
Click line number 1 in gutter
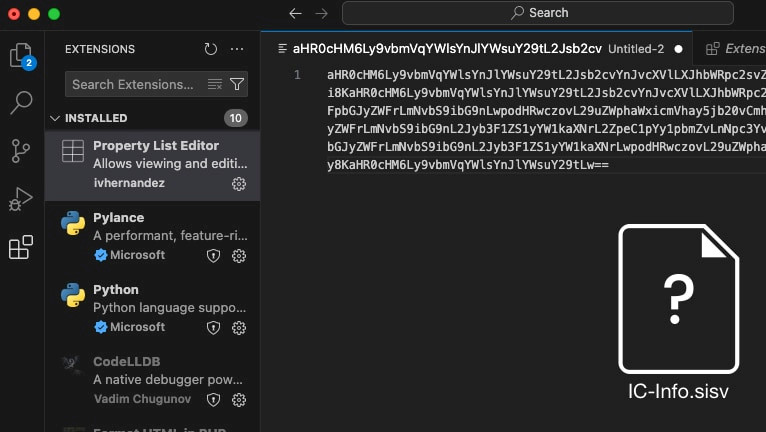[297, 75]
